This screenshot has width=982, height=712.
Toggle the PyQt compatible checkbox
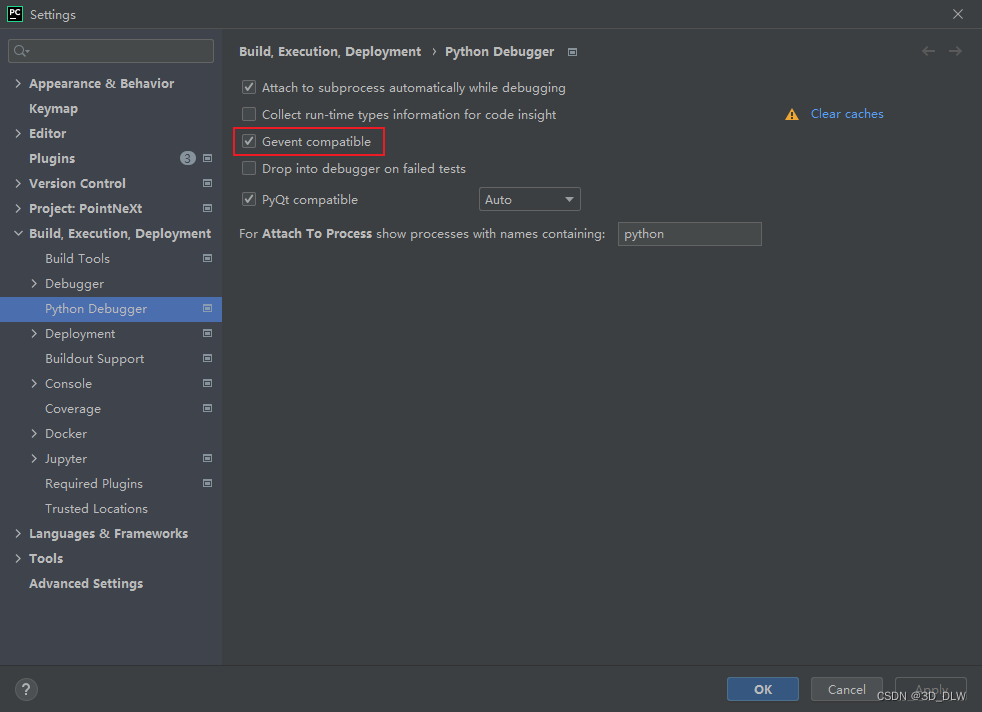point(249,199)
